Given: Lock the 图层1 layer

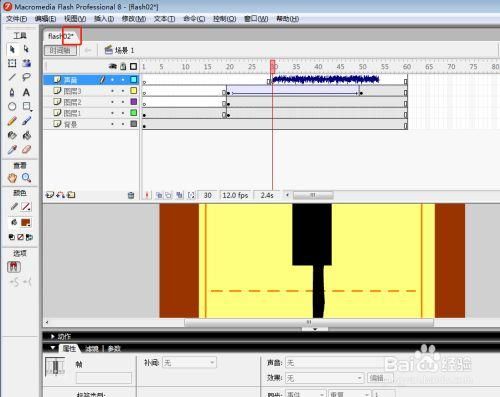Looking at the screenshot, I should point(123,113).
